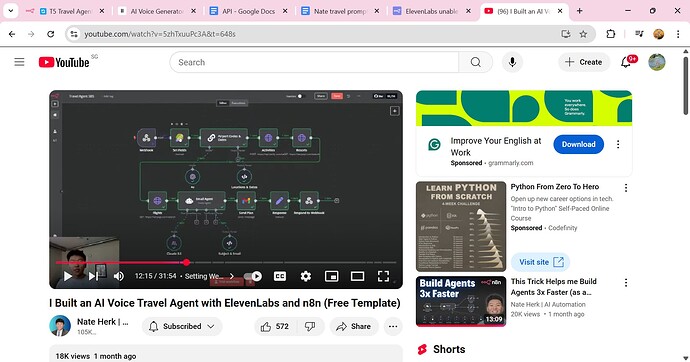The width and height of the screenshot is (690, 362).
Task: Go back to the previous page
Action: pyautogui.click(x=12, y=34)
